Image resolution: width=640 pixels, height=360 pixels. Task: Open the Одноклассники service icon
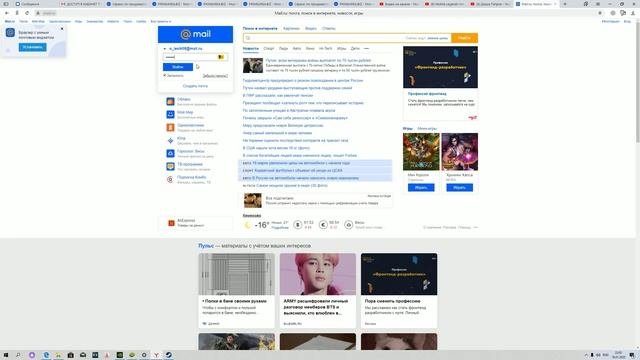pyautogui.click(x=170, y=127)
